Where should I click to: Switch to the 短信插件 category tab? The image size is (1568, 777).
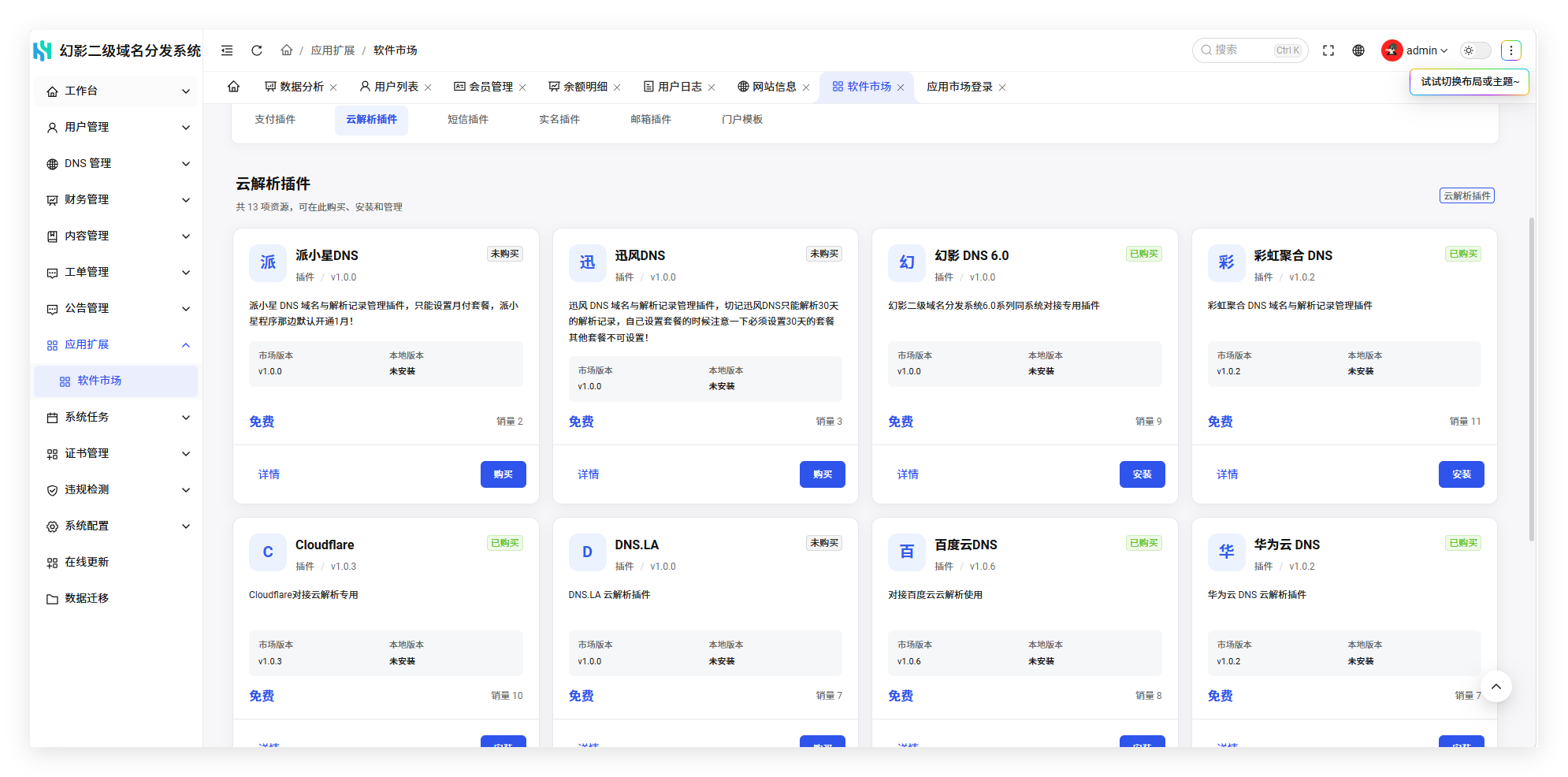point(468,120)
